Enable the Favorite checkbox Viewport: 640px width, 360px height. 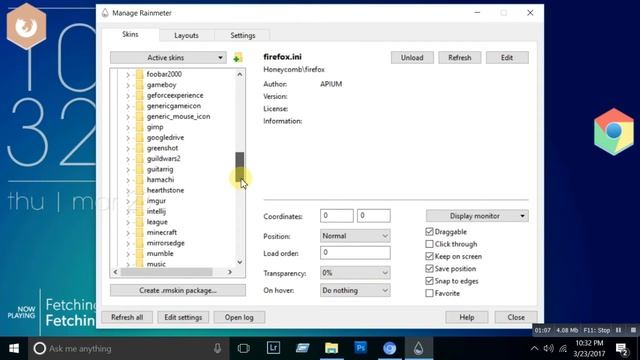point(429,293)
